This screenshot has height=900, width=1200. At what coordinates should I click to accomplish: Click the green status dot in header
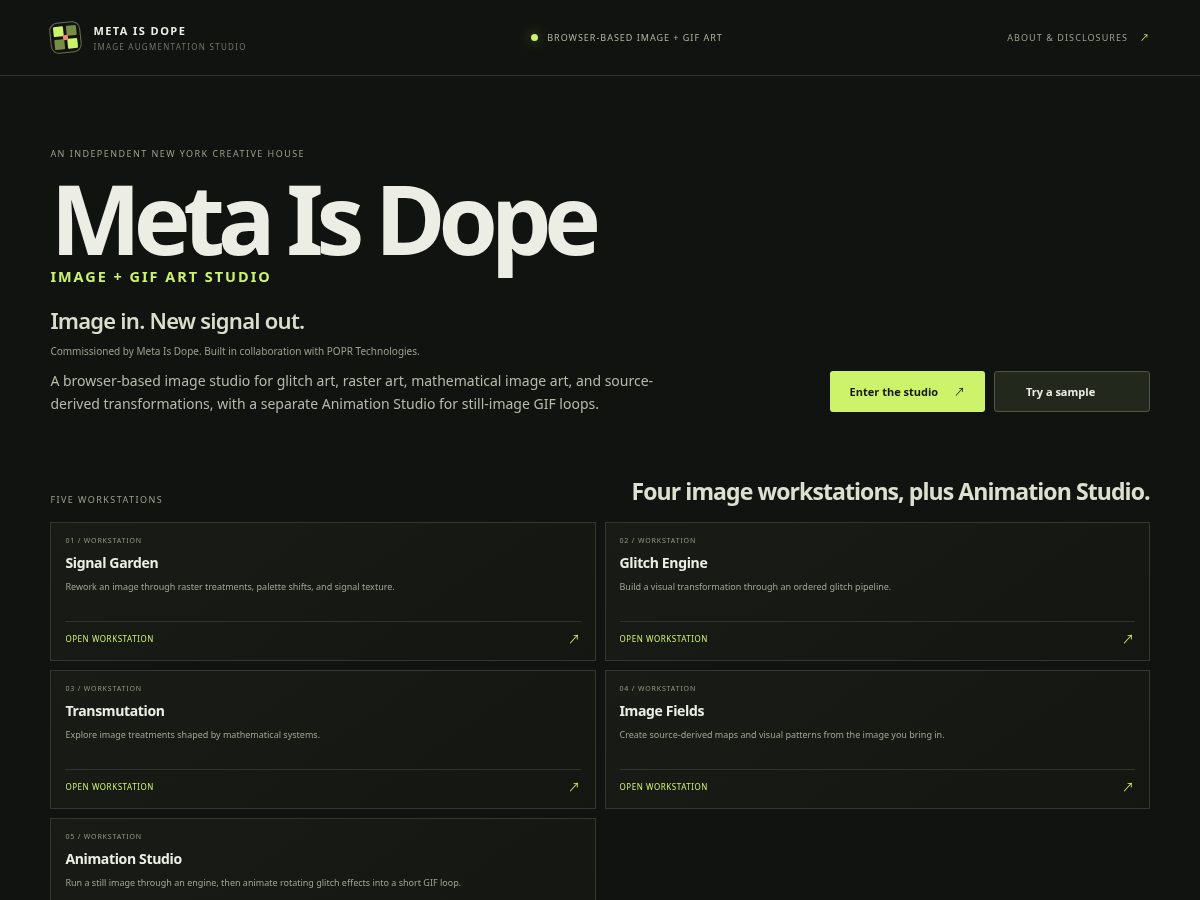pyautogui.click(x=534, y=38)
